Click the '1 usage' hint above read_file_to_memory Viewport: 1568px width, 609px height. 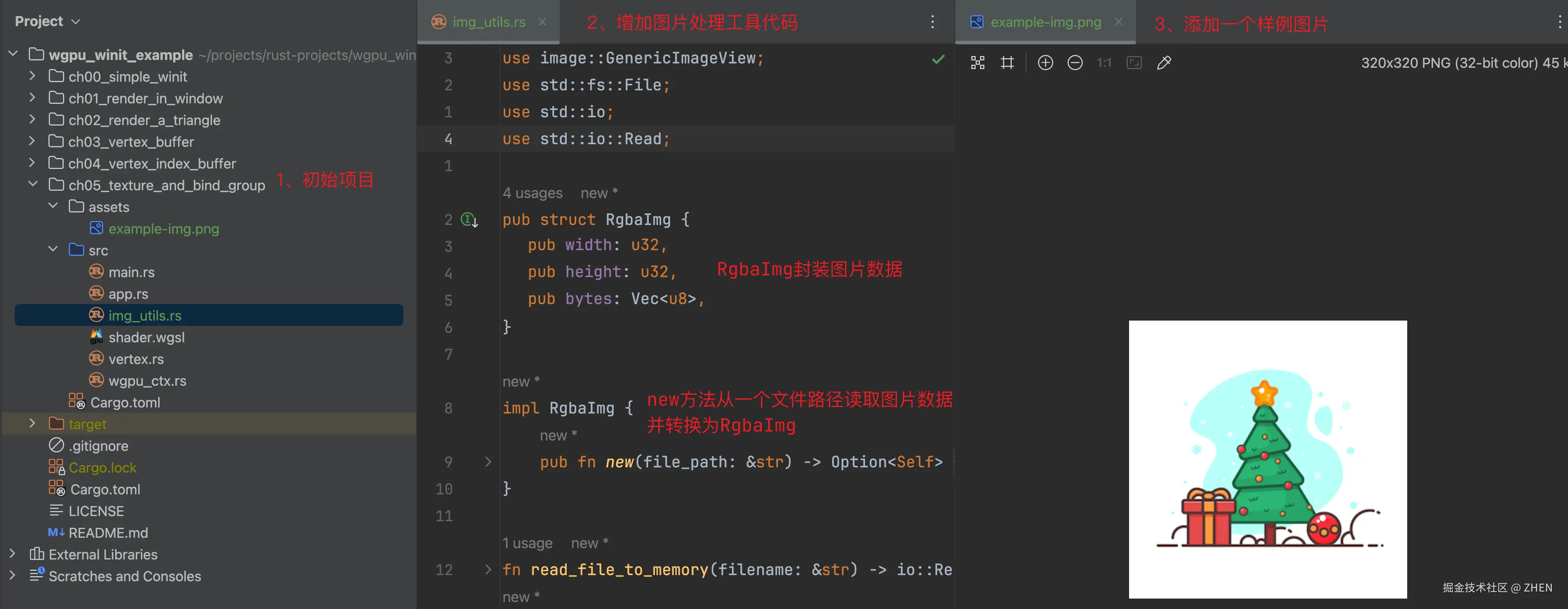527,543
